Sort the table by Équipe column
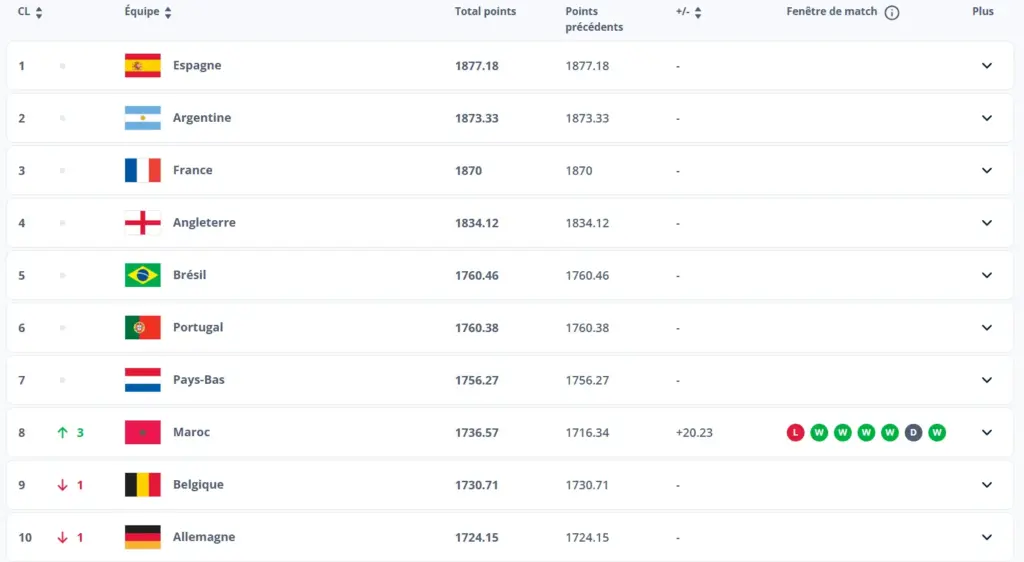1024x562 pixels. click(168, 13)
